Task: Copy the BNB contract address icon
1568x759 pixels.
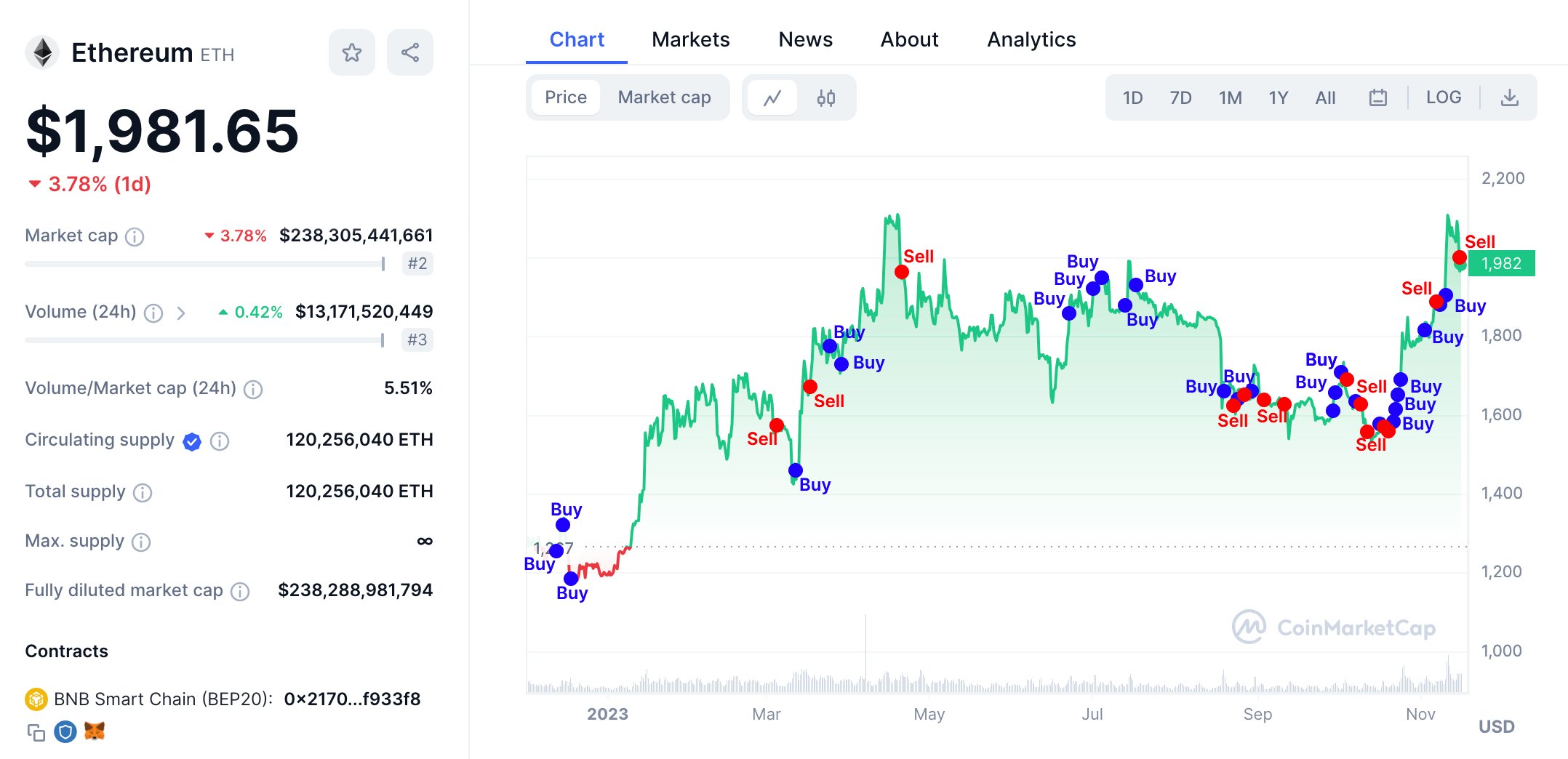Action: pyautogui.click(x=36, y=732)
